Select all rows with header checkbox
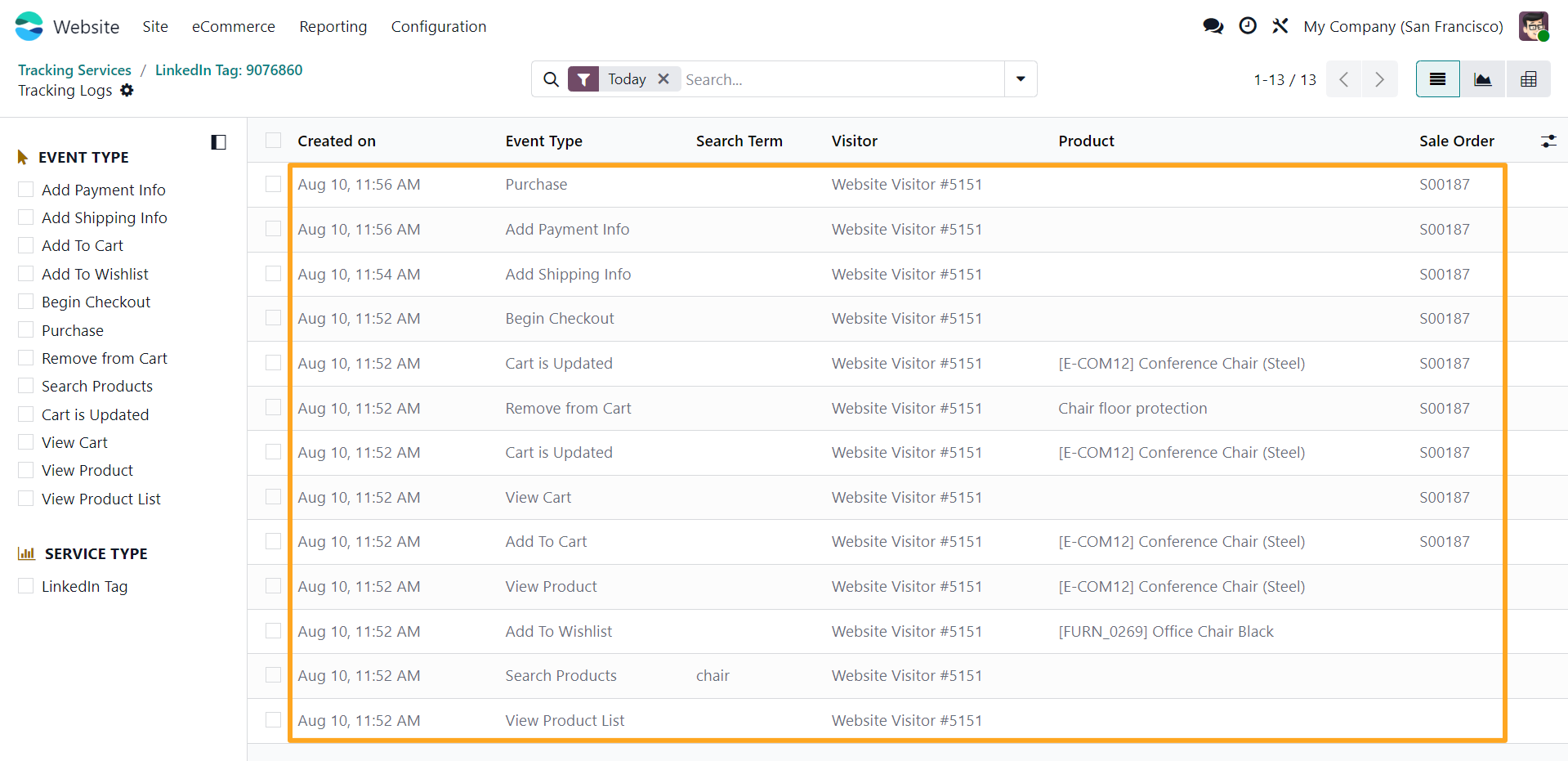Image resolution: width=1568 pixels, height=761 pixels. 274,141
